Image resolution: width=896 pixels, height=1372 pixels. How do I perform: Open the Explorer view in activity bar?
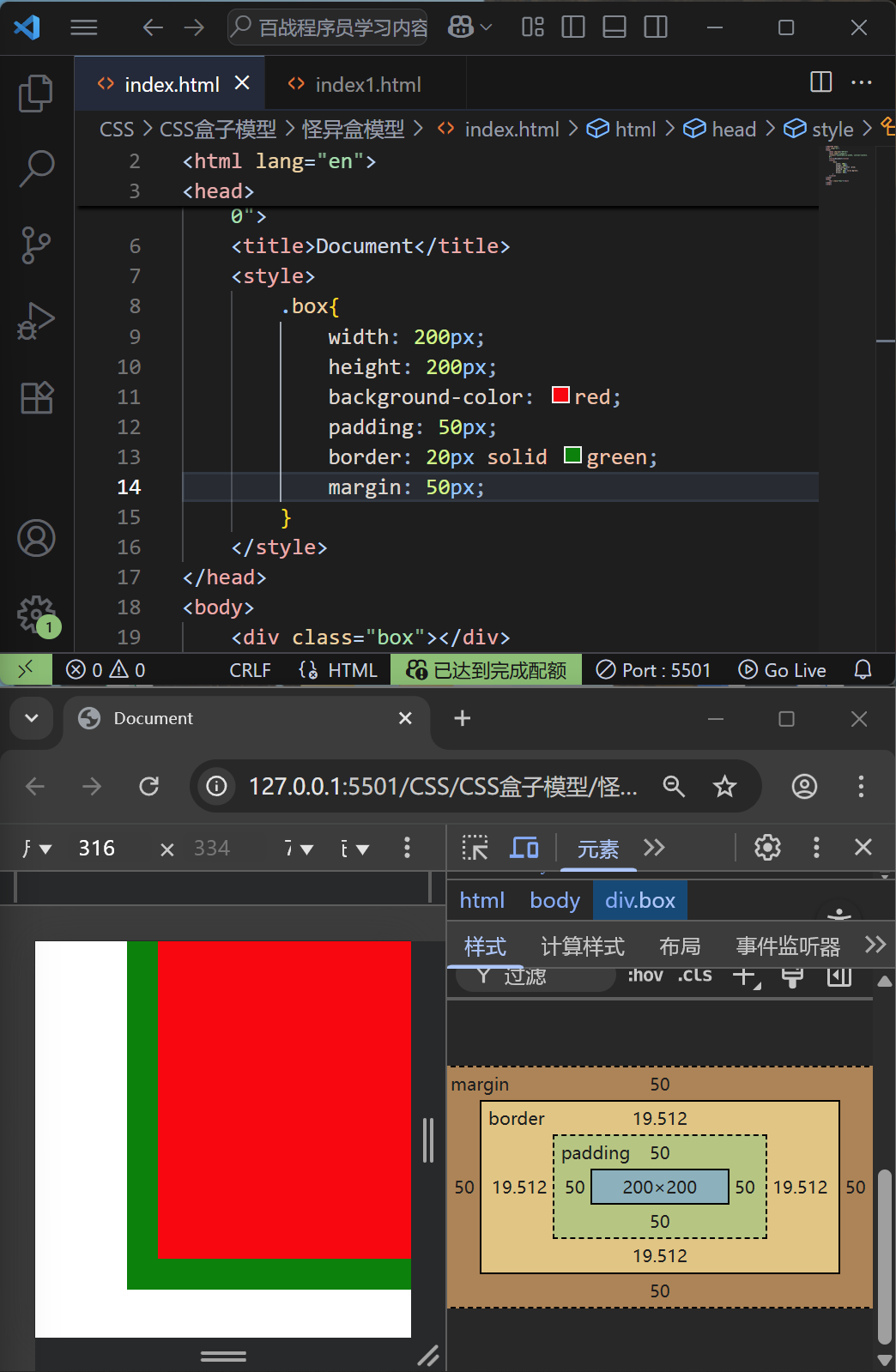(36, 94)
